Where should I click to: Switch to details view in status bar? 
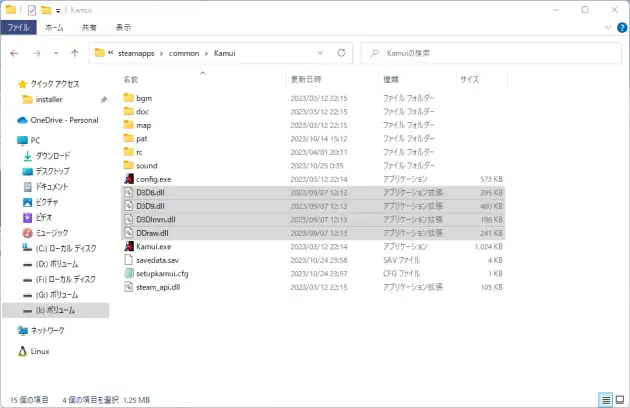coord(606,399)
